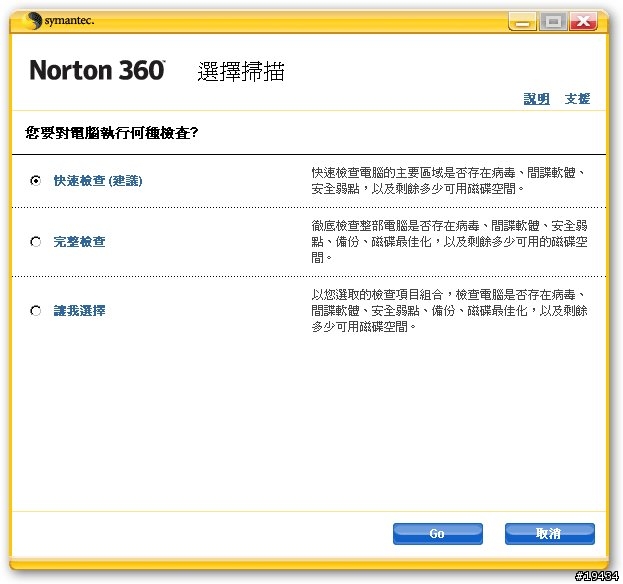Open the 支援 support link
Image resolution: width=623 pixels, height=584 pixels.
click(x=577, y=98)
